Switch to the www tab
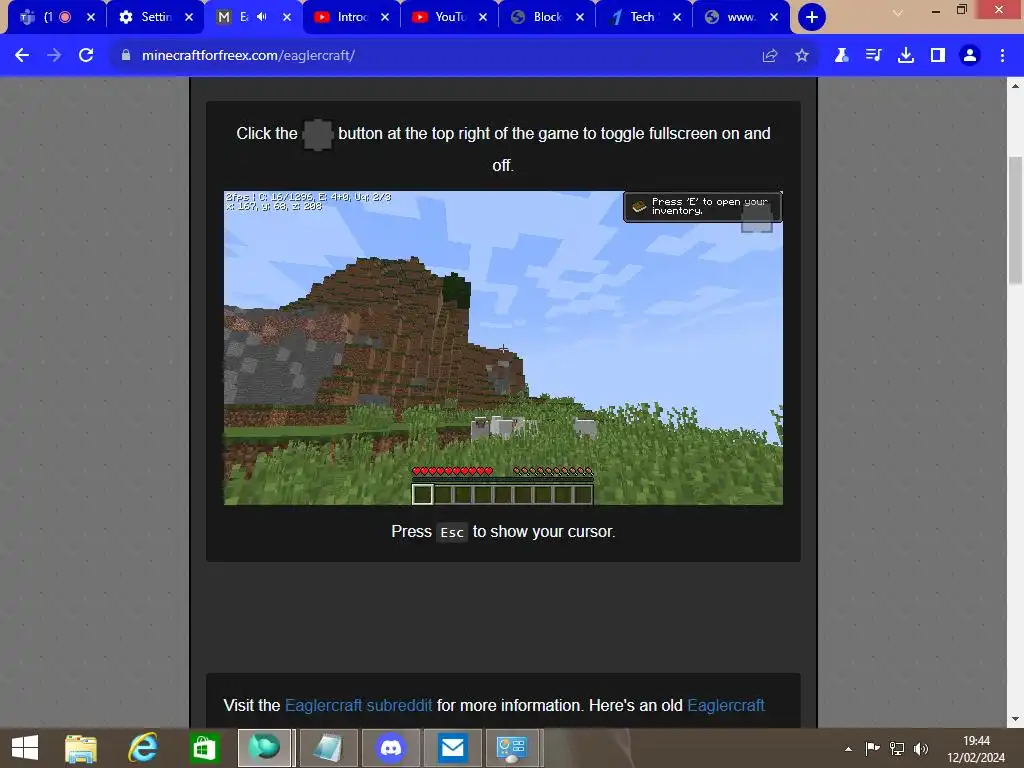This screenshot has width=1024, height=768. 740,17
